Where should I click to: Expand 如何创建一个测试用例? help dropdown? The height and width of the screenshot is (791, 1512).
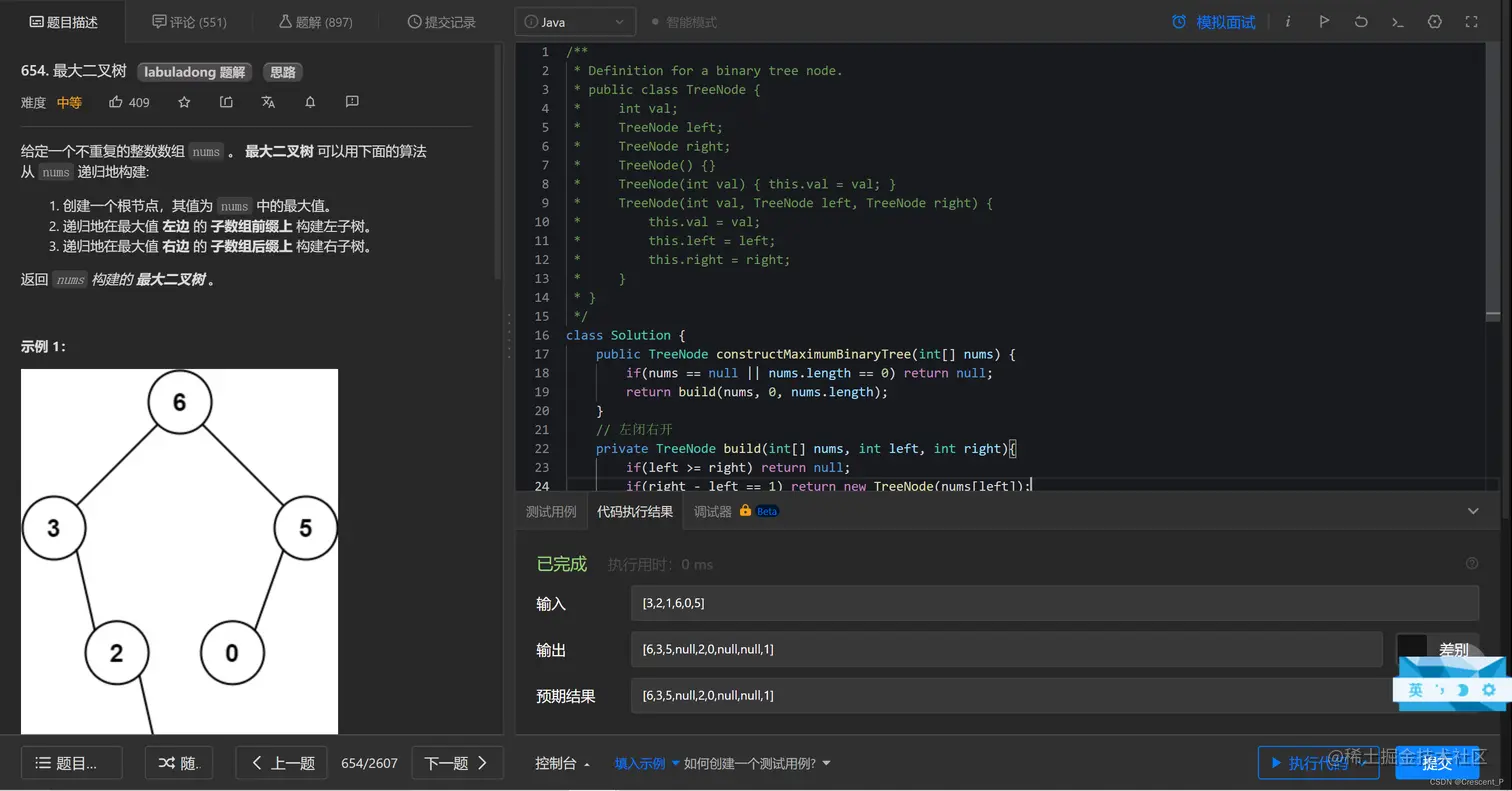coord(757,763)
